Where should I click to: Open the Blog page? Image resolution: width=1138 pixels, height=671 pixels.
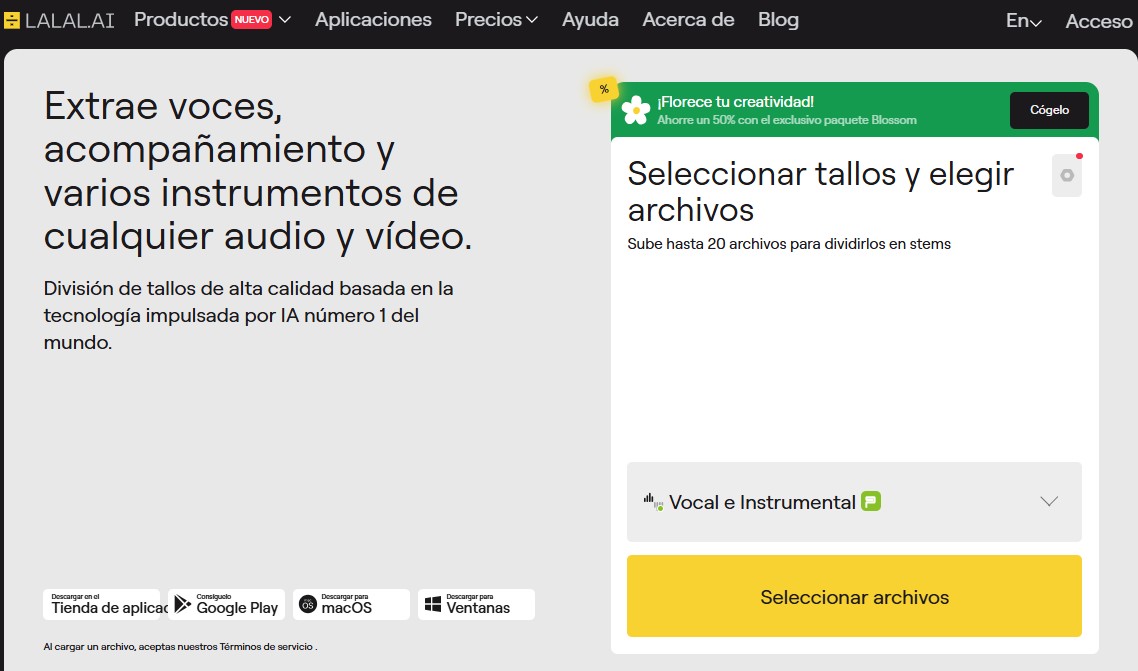[778, 20]
